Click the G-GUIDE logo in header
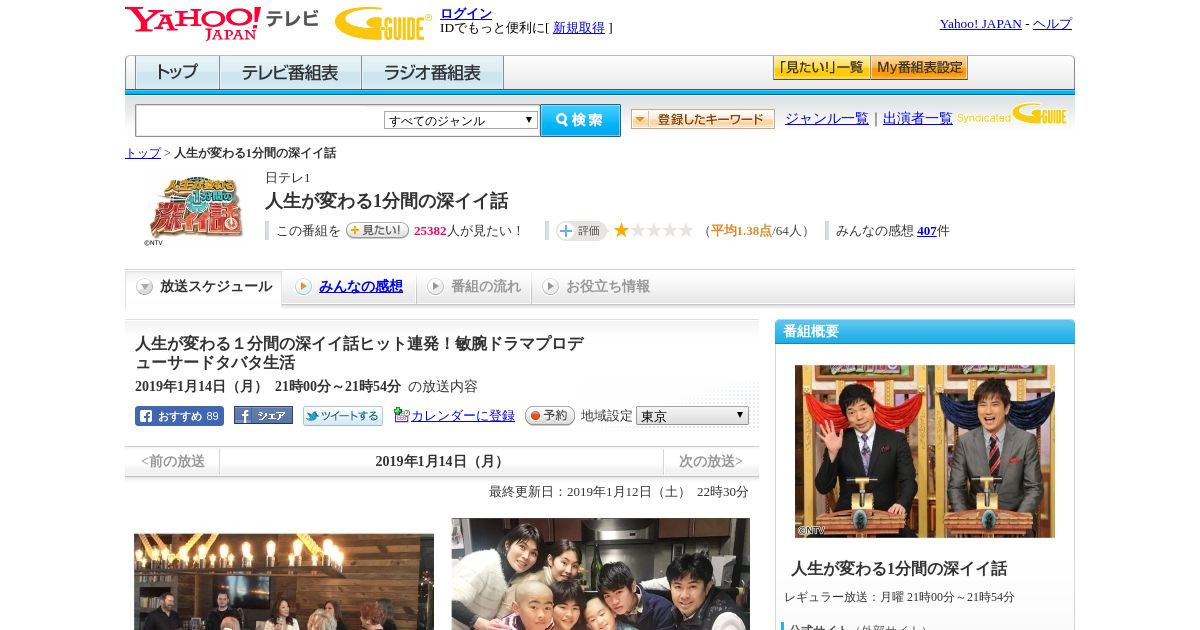1200x630 pixels. tap(383, 23)
